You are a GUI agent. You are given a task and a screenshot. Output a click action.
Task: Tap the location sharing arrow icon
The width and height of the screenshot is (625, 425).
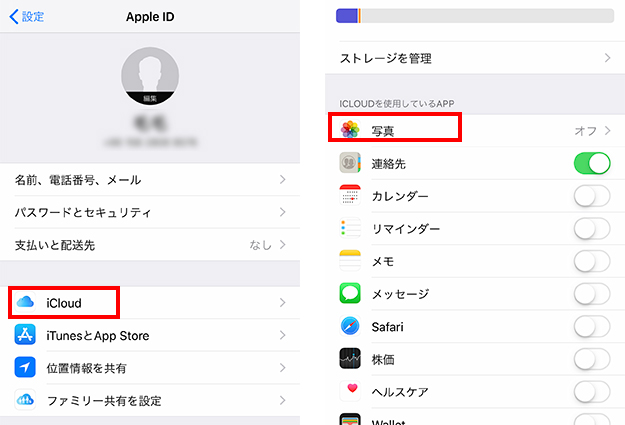click(x=25, y=367)
